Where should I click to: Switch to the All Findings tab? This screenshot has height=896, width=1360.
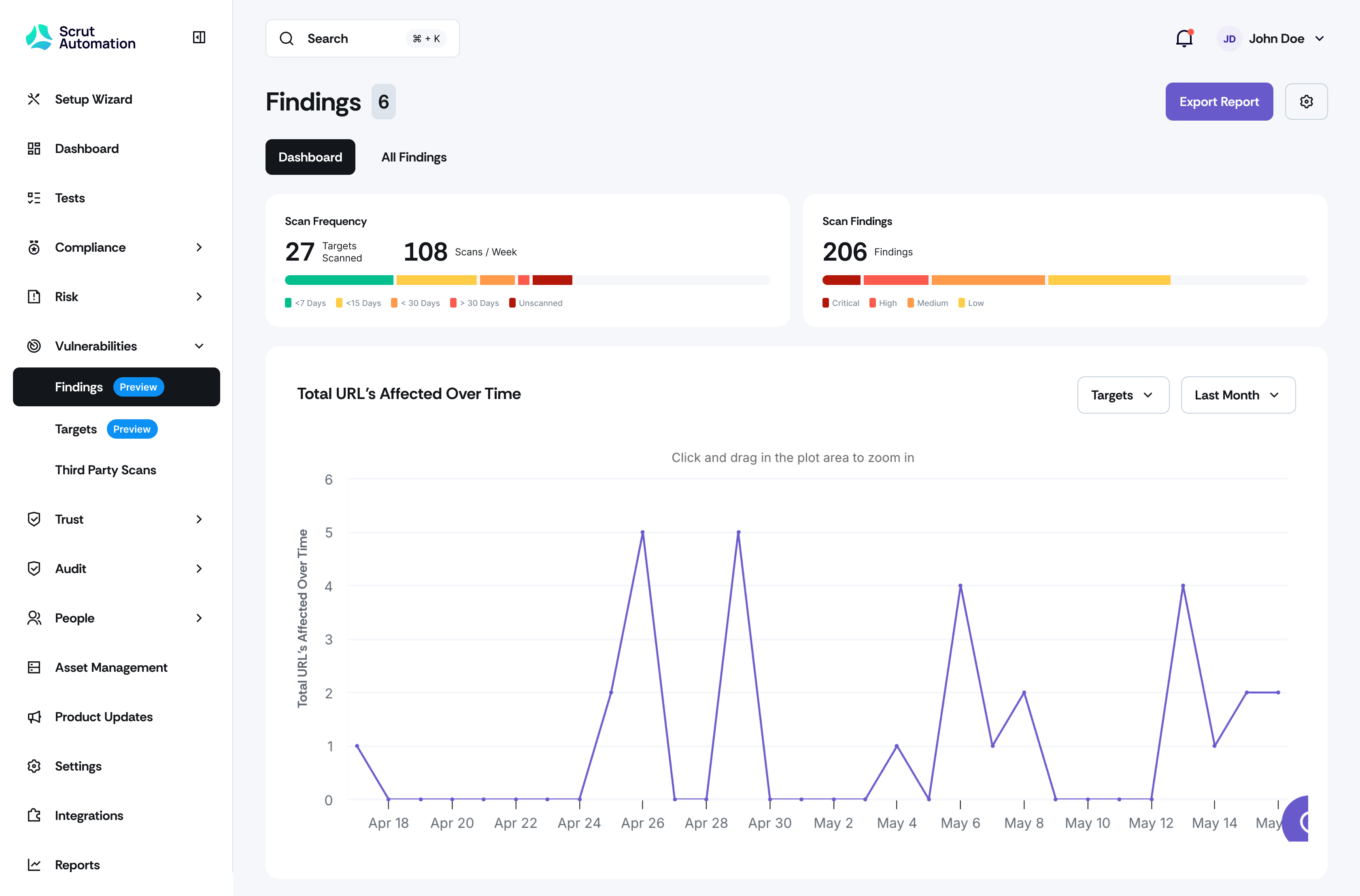pos(414,157)
